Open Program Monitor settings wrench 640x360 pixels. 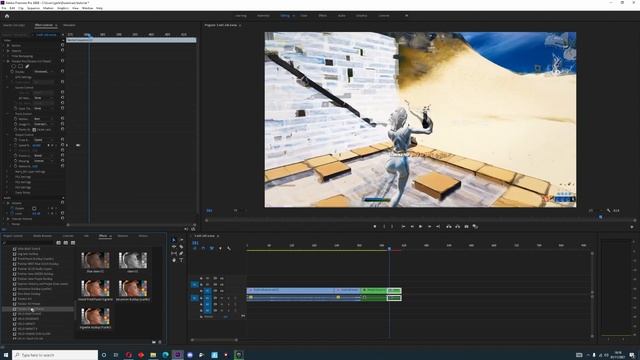pyautogui.click(x=609, y=211)
